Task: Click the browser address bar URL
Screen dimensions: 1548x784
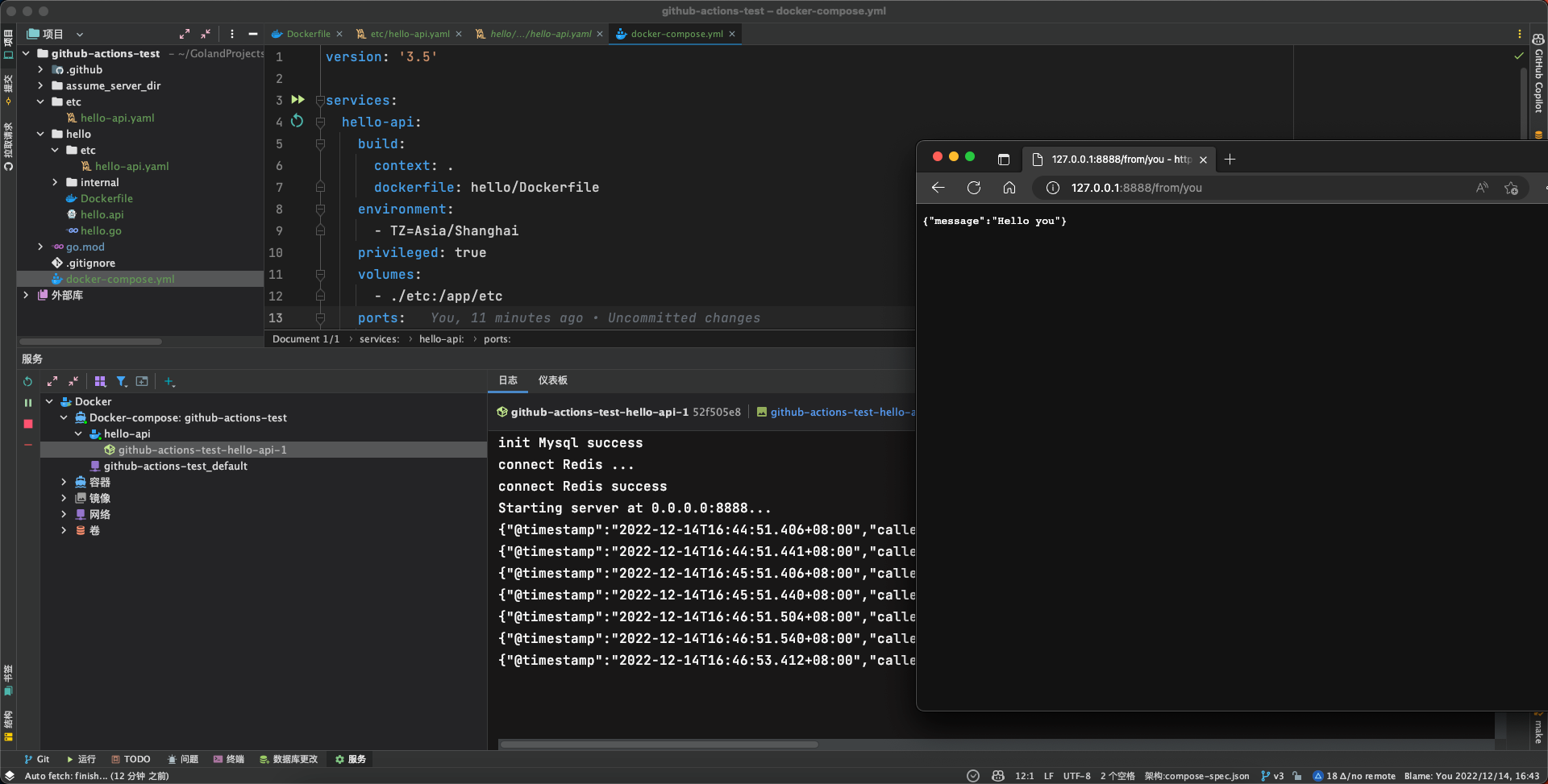Action: click(1136, 188)
